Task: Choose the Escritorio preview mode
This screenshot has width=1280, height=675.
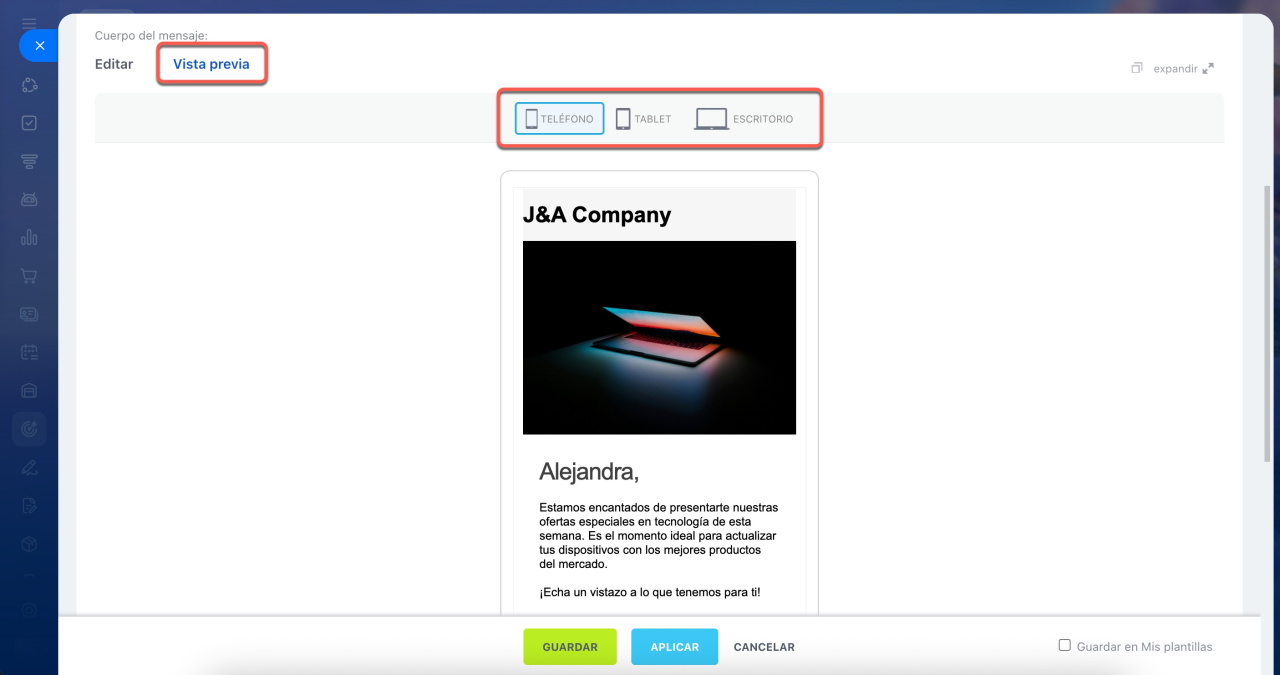Action: pos(744,119)
